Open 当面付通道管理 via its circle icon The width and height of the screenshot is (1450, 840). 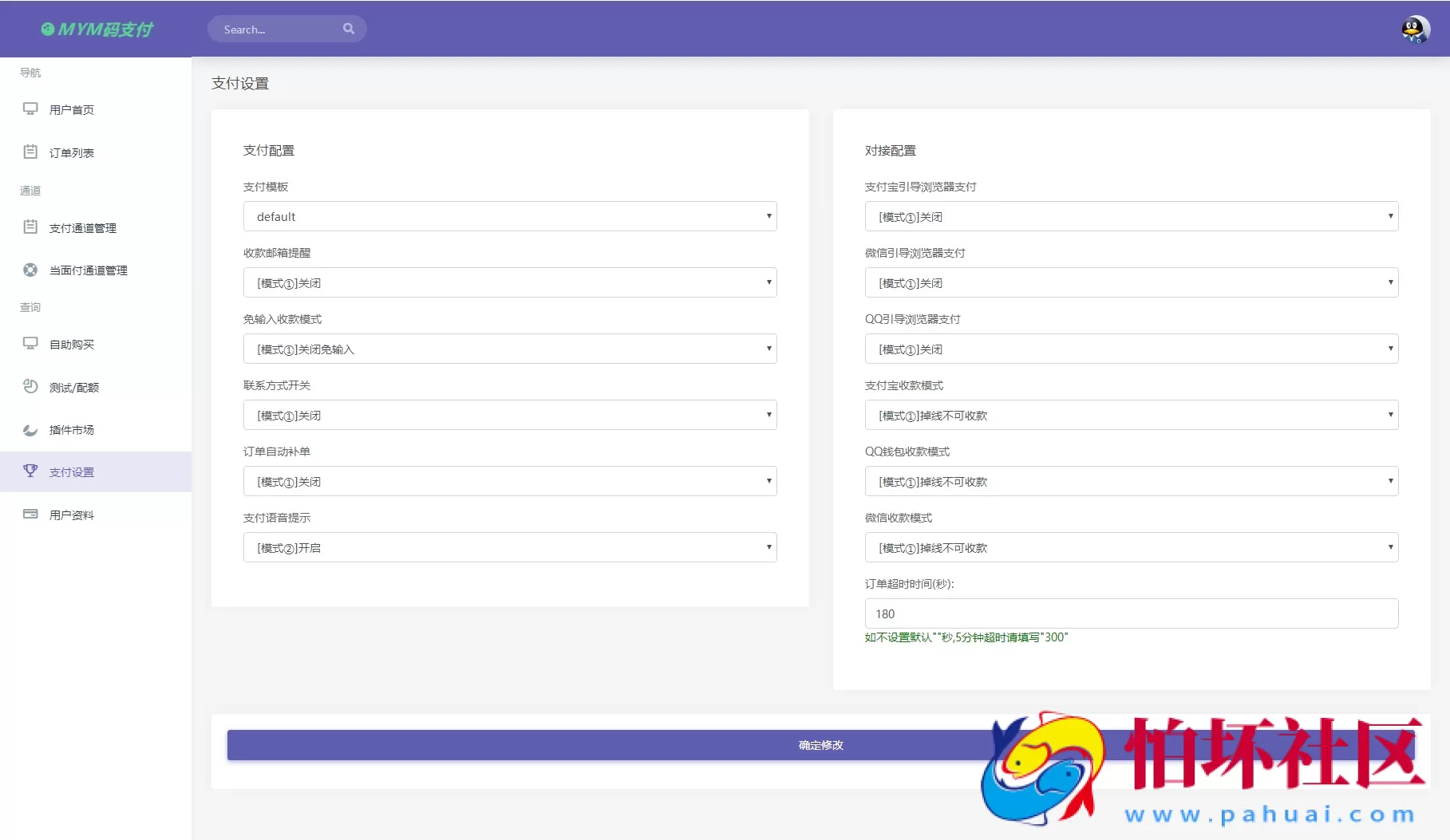tap(30, 270)
